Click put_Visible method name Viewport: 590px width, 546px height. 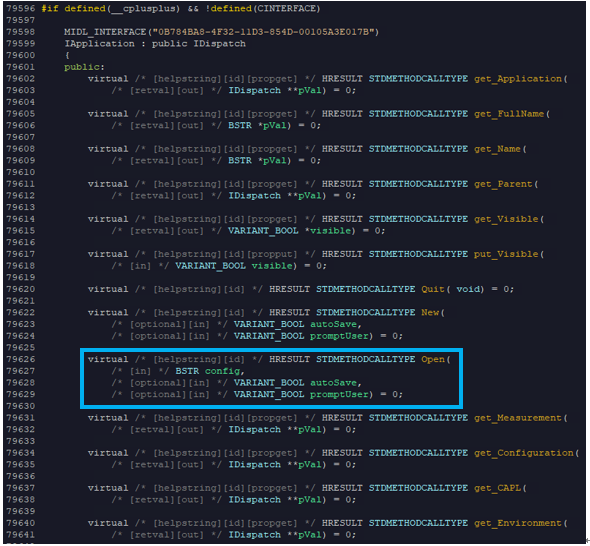(506, 254)
